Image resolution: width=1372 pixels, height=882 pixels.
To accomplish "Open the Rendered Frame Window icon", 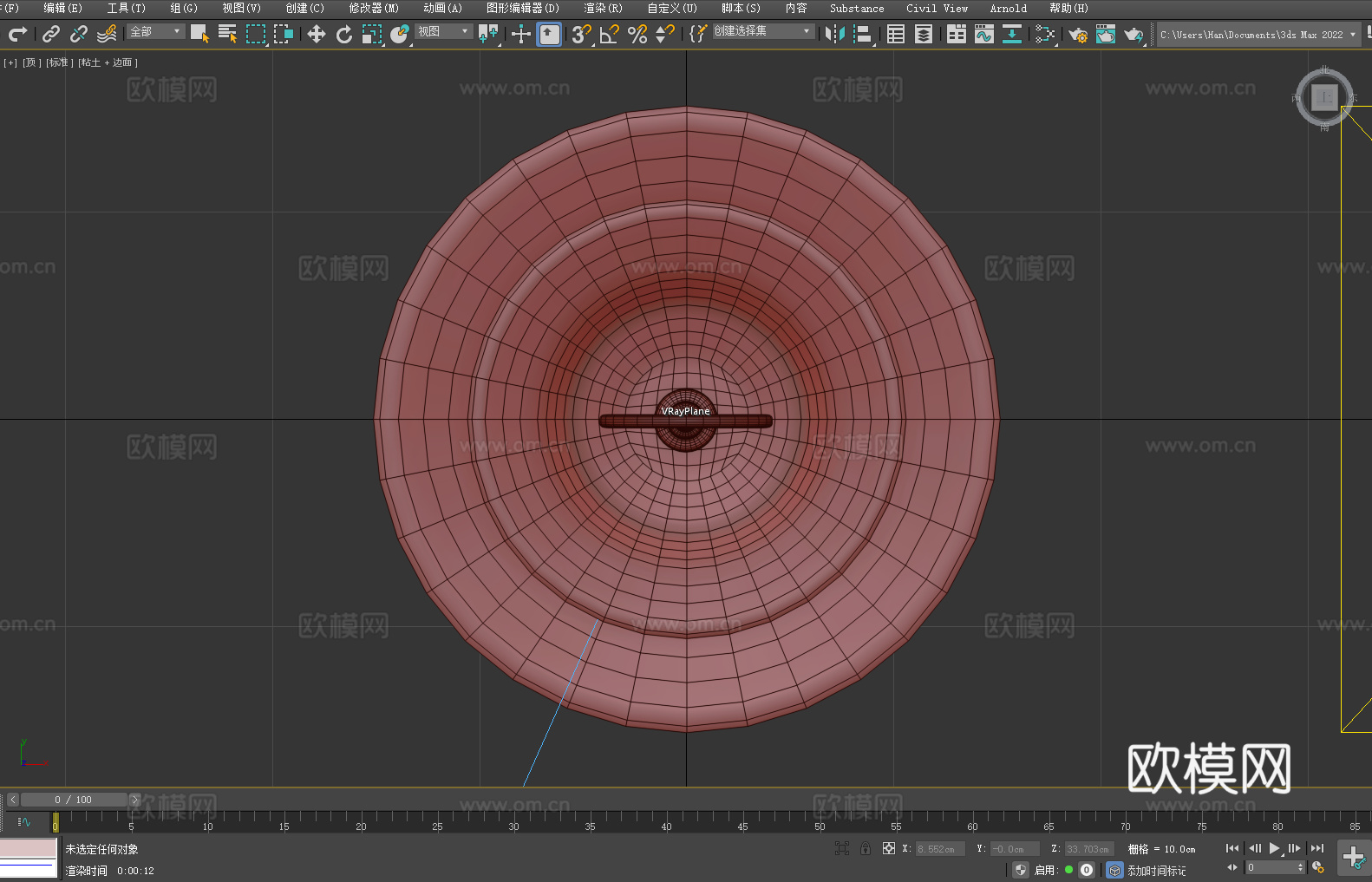I will coord(1106,34).
